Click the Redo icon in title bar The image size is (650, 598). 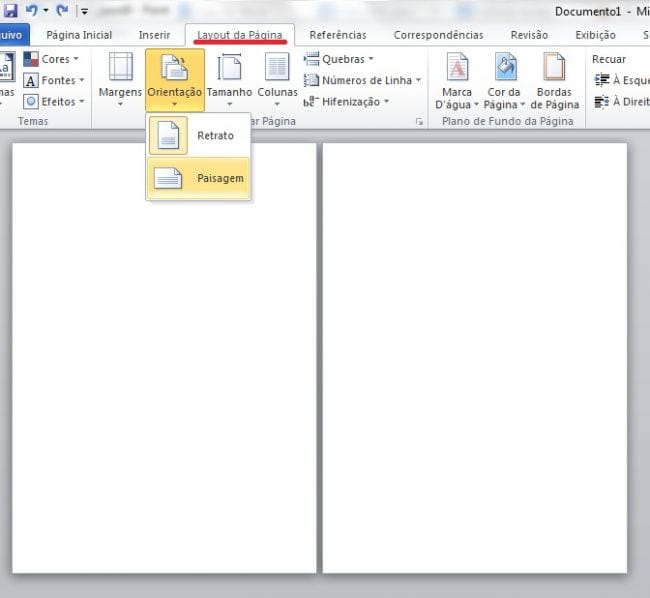click(x=62, y=11)
